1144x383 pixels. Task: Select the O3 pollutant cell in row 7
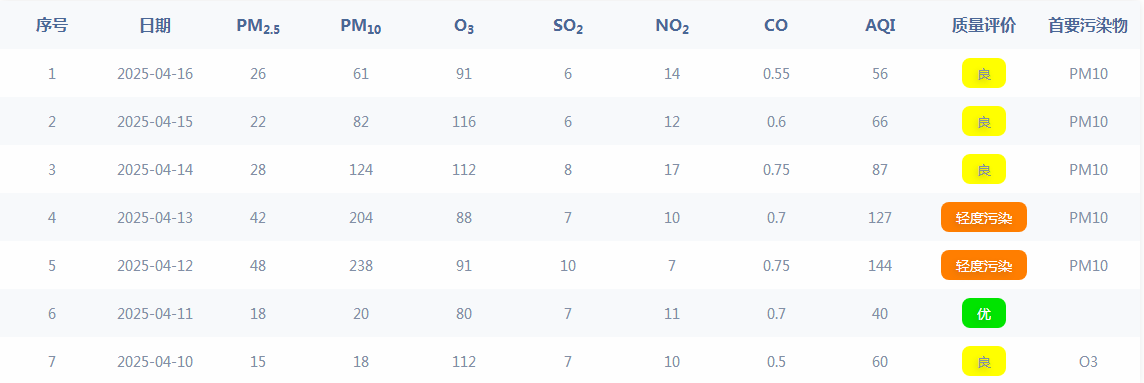tap(1088, 362)
